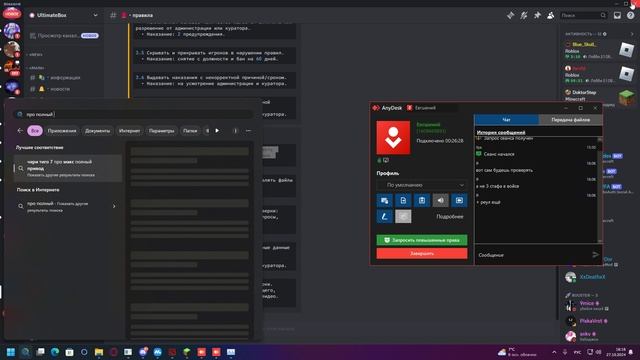Select 'Параметры' filter in Windows search

pos(162,131)
